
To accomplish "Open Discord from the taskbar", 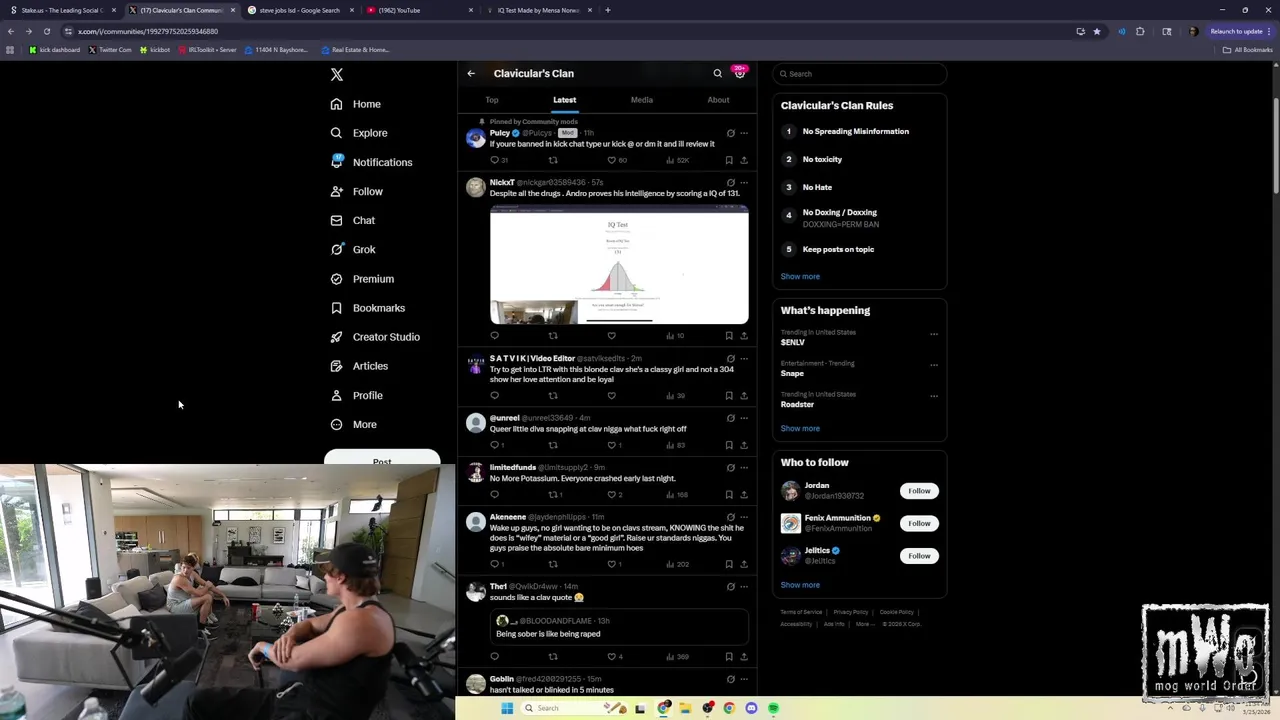I will 751,708.
